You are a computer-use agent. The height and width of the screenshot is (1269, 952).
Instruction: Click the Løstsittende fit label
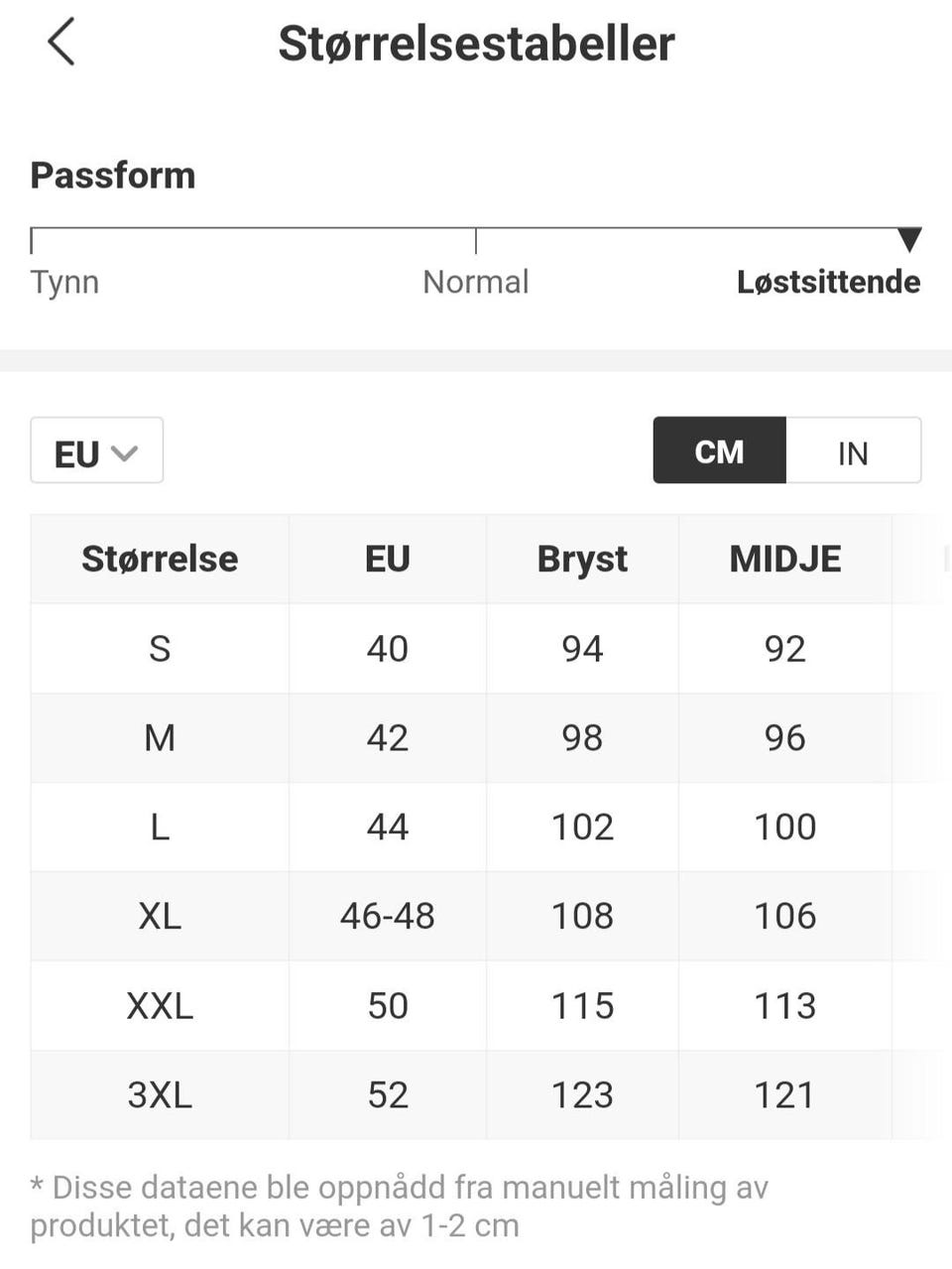[829, 282]
